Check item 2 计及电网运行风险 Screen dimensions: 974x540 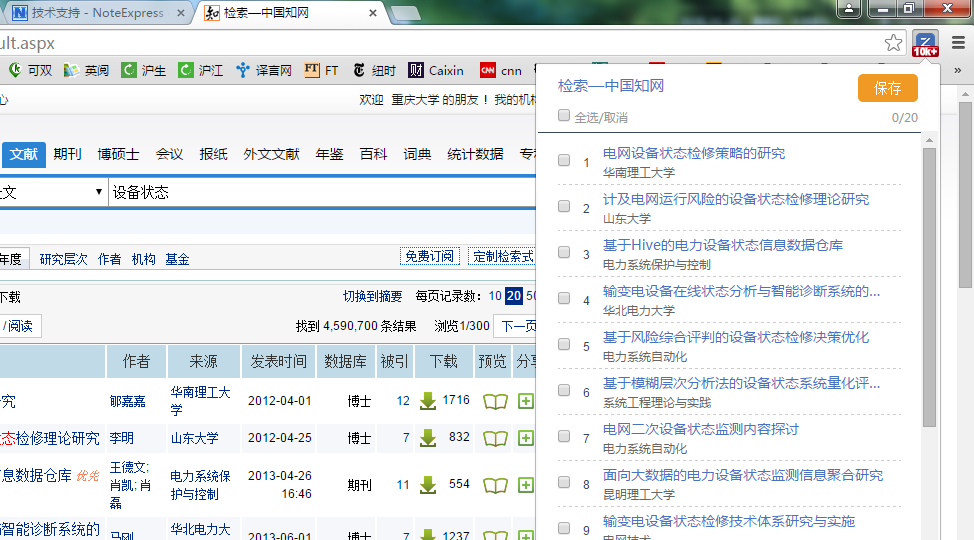coord(564,206)
